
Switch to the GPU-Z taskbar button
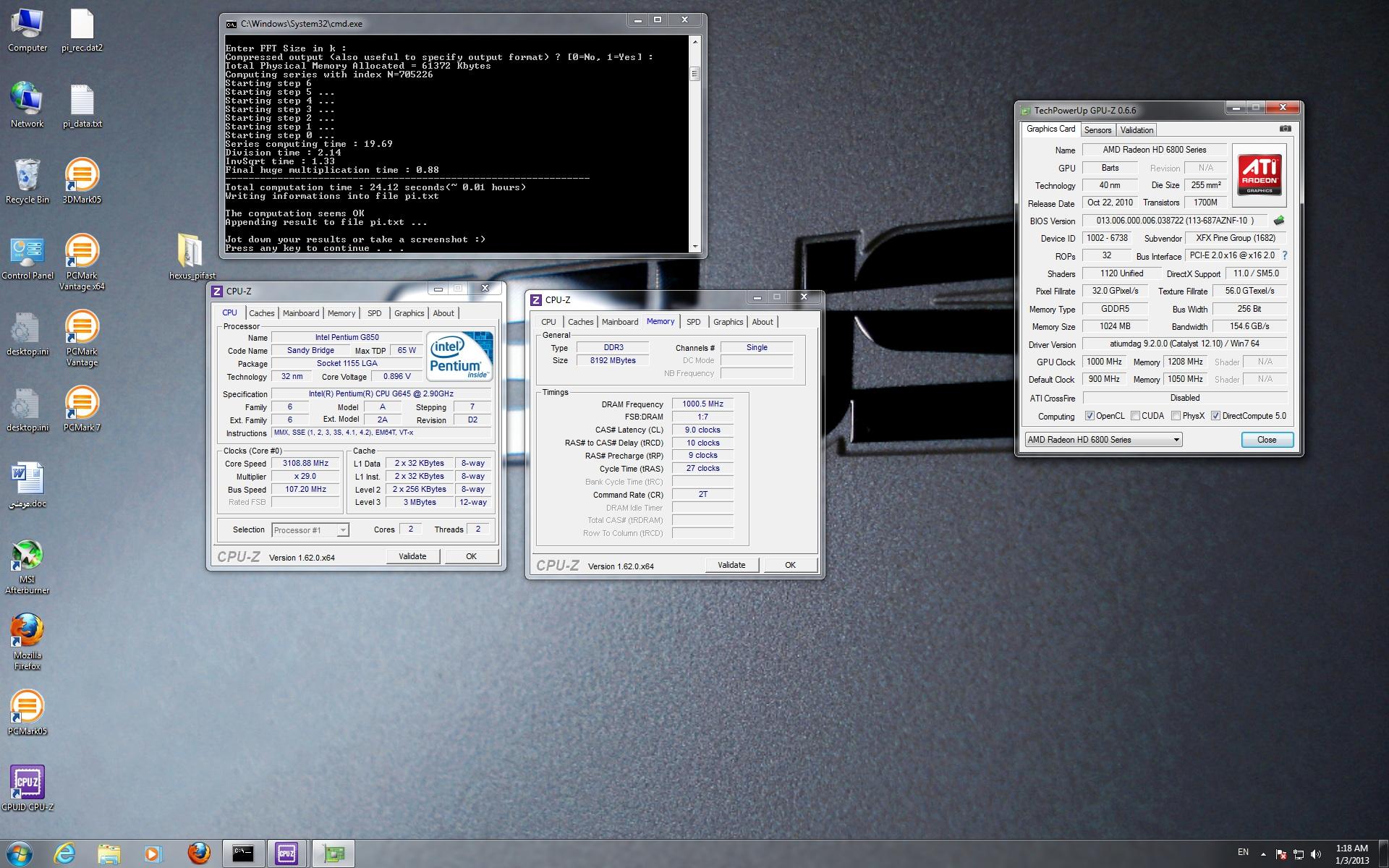point(333,854)
